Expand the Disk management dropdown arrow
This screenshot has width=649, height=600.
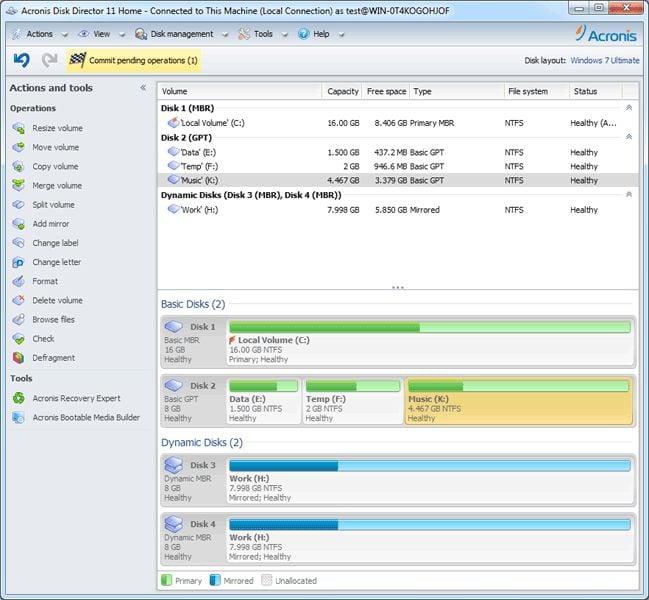pyautogui.click(x=225, y=35)
